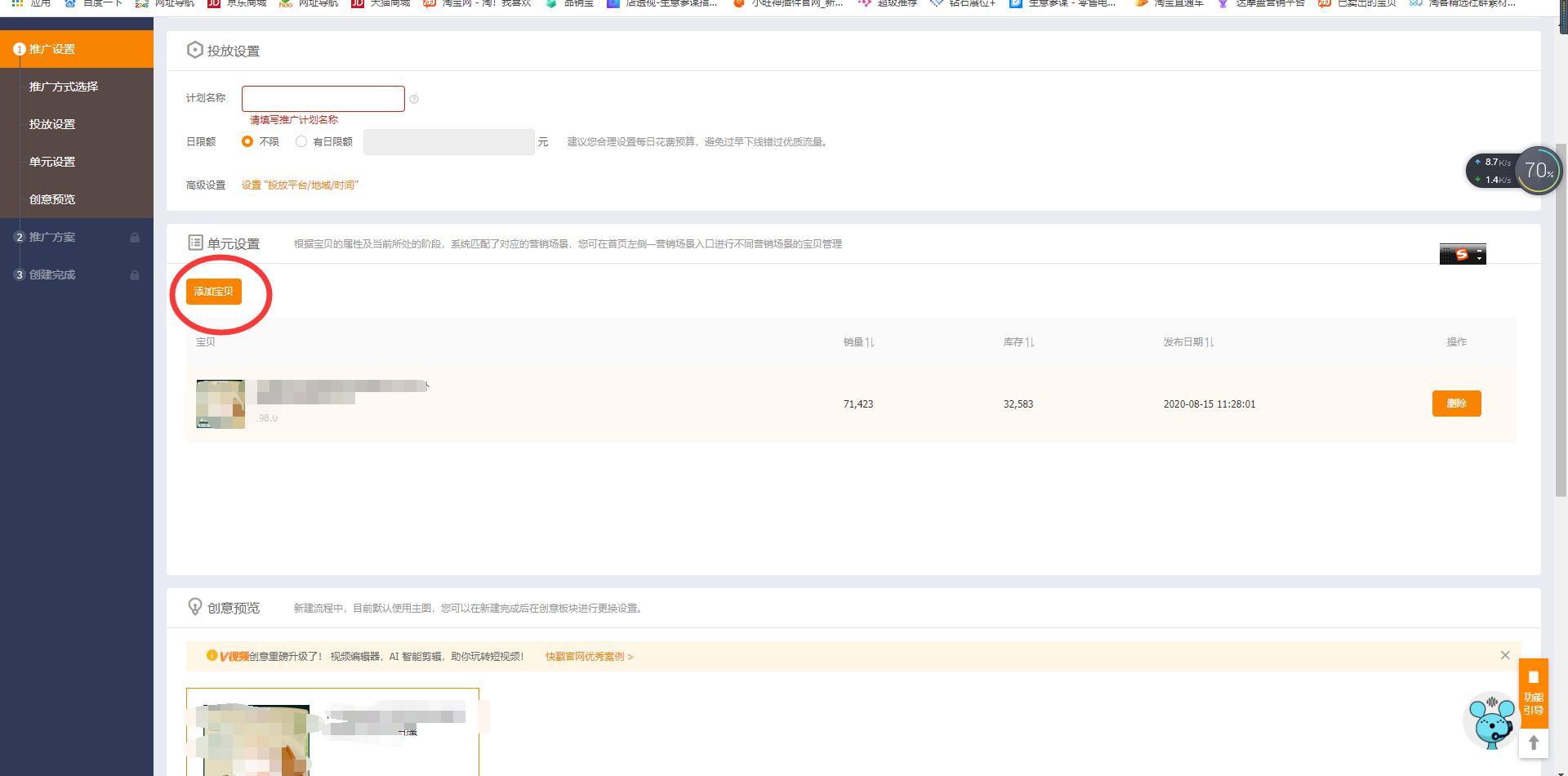This screenshot has width=1568, height=776.
Task: Open the 设置"投放平台/地域/时间" link
Action: (x=300, y=185)
